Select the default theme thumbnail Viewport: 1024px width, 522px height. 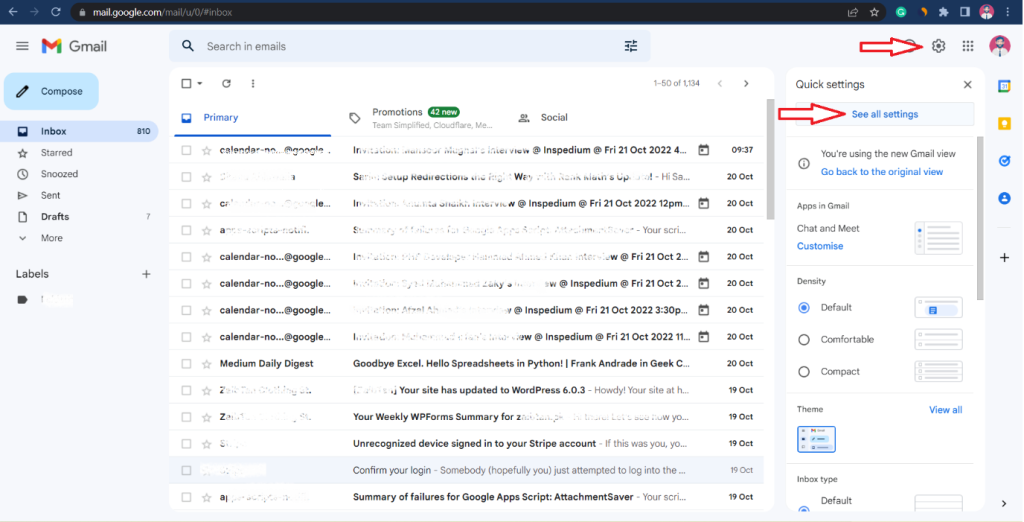tap(816, 440)
